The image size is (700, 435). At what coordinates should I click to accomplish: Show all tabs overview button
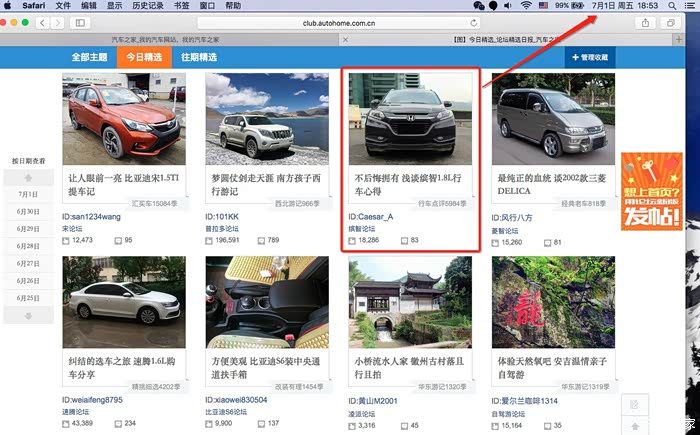pos(671,23)
